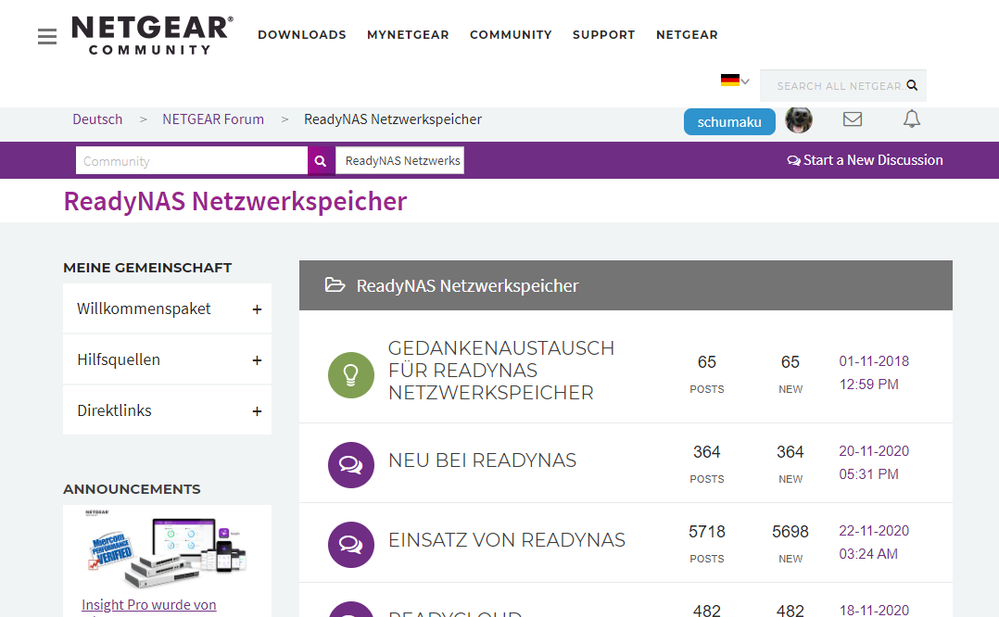Open the notifications bell icon
Viewport: 999px width, 617px height.
click(911, 119)
